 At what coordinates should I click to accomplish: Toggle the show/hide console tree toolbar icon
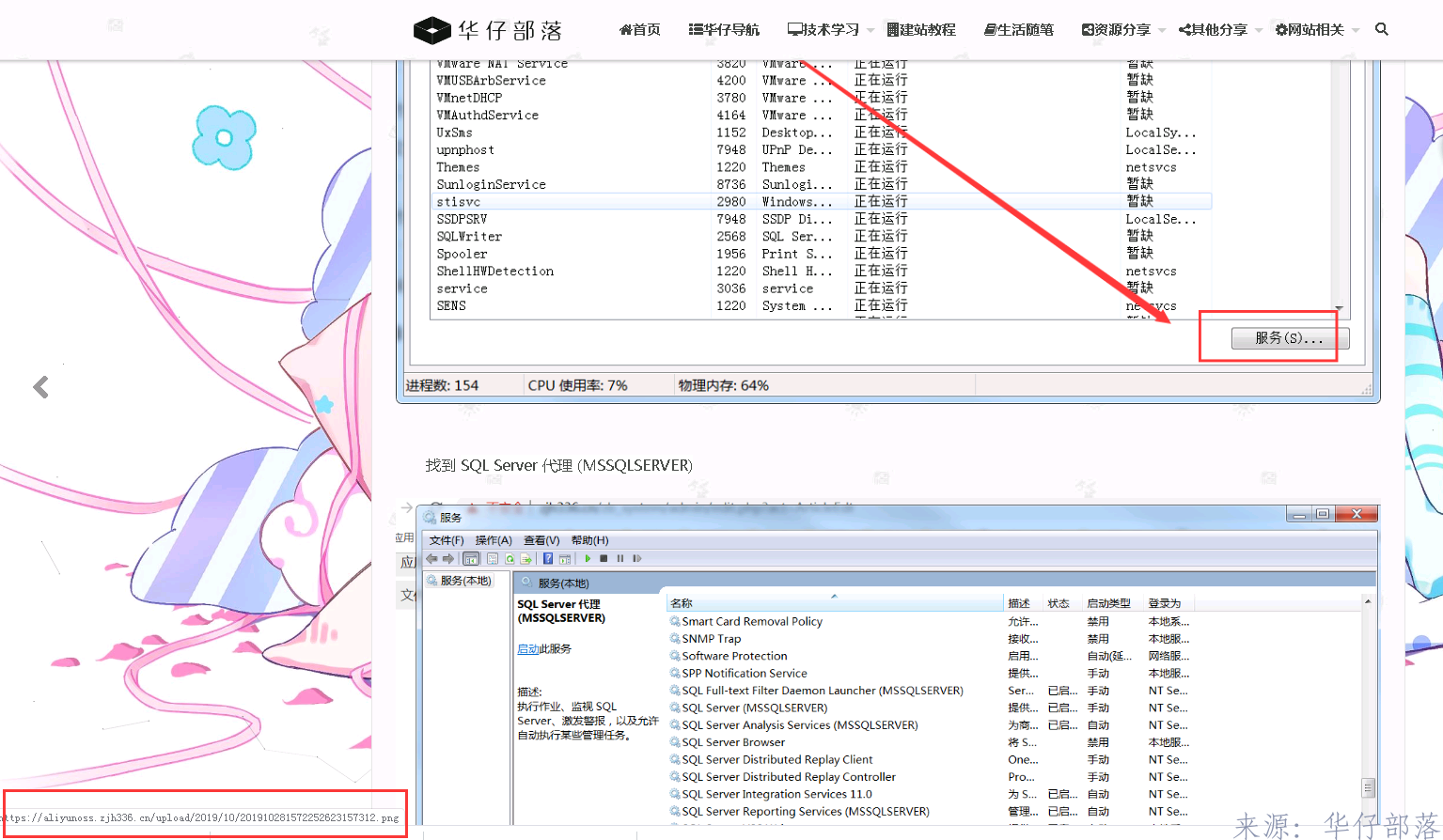(471, 558)
